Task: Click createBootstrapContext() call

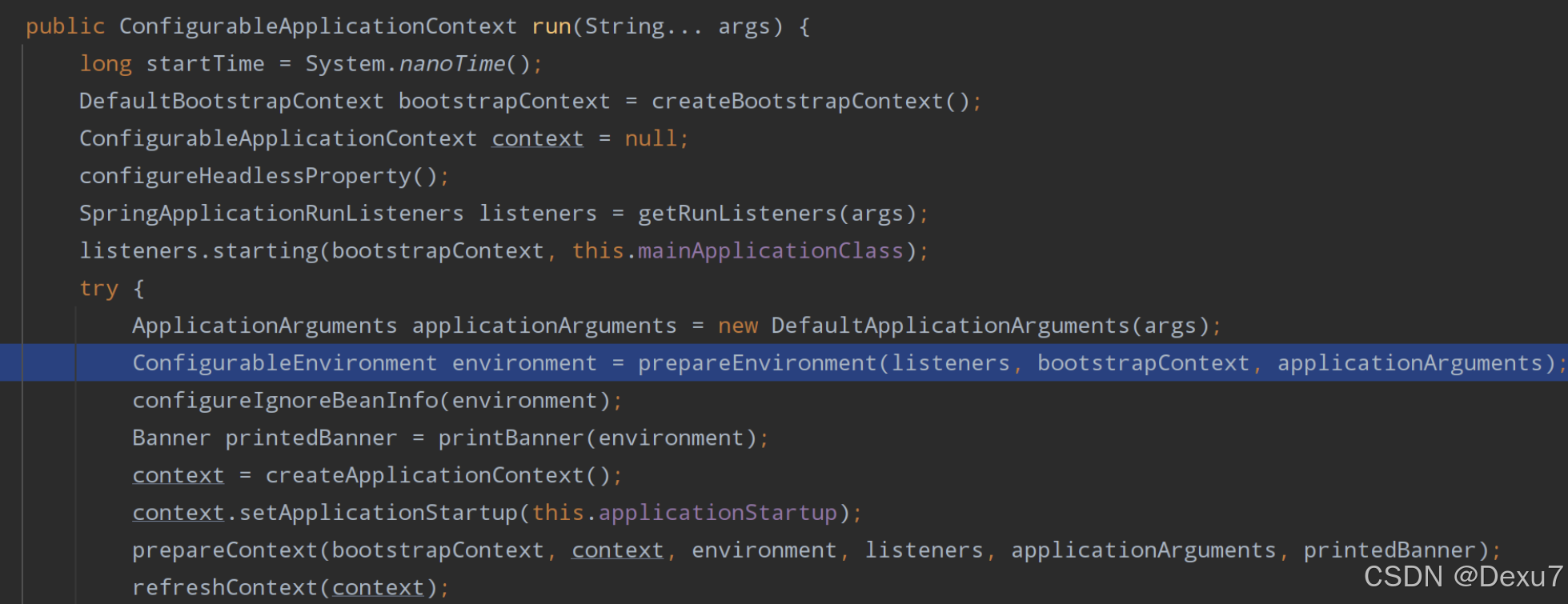Action: [x=810, y=102]
